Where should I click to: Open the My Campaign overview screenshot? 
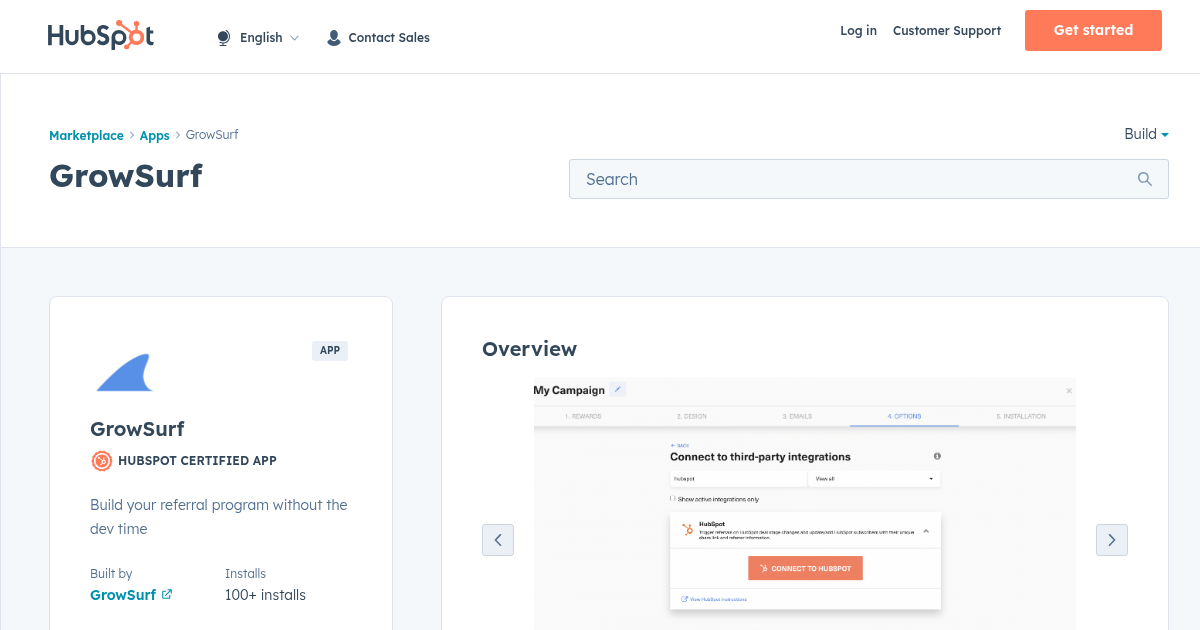click(805, 503)
